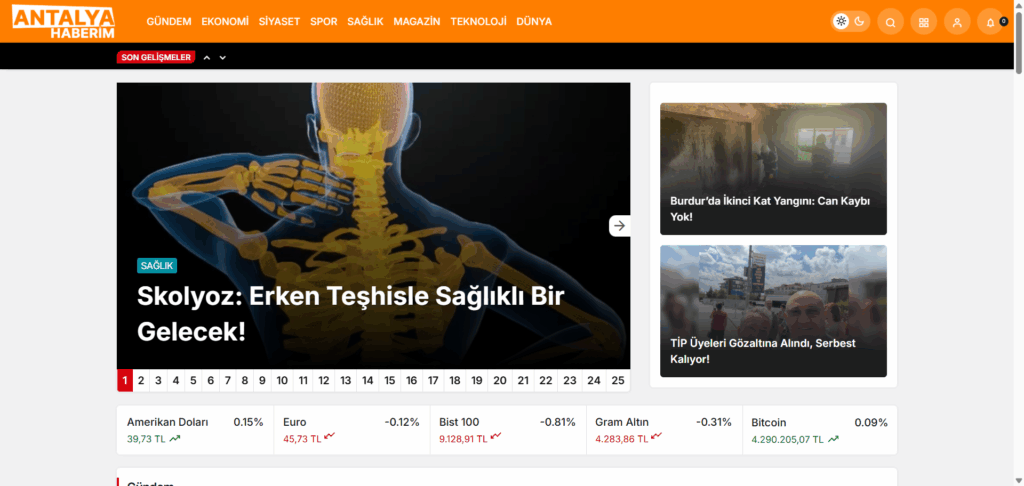Switch to dark mode moon icon

point(859,22)
